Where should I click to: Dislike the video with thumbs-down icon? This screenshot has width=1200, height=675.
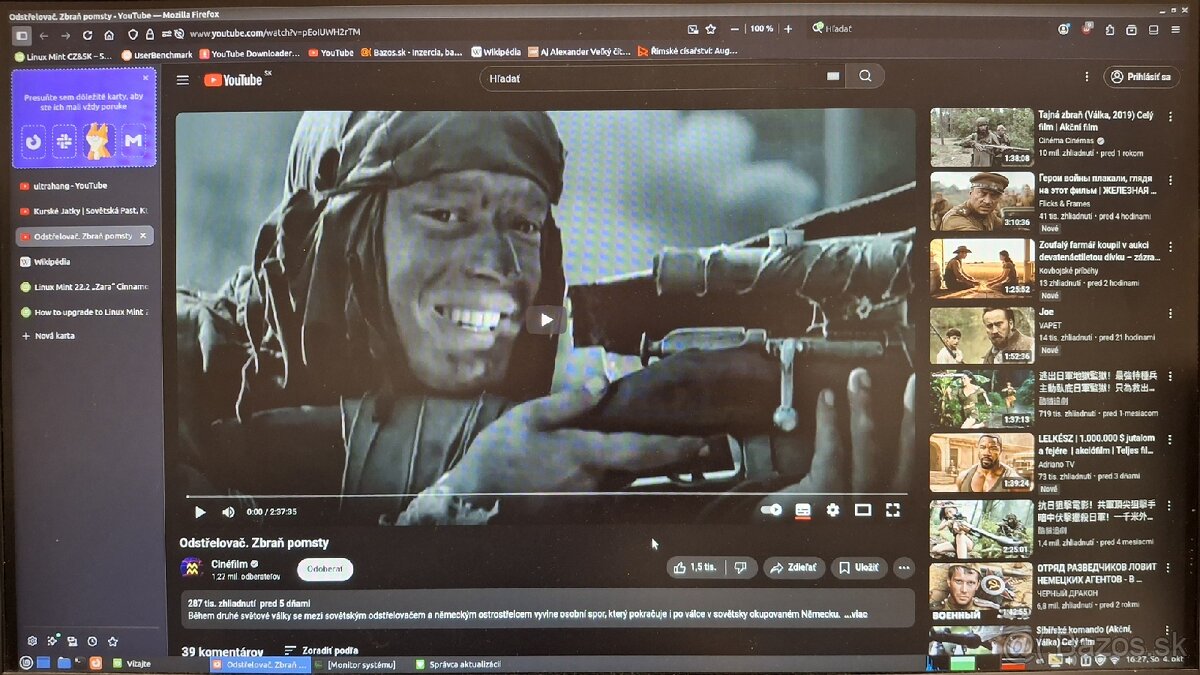[x=740, y=567]
